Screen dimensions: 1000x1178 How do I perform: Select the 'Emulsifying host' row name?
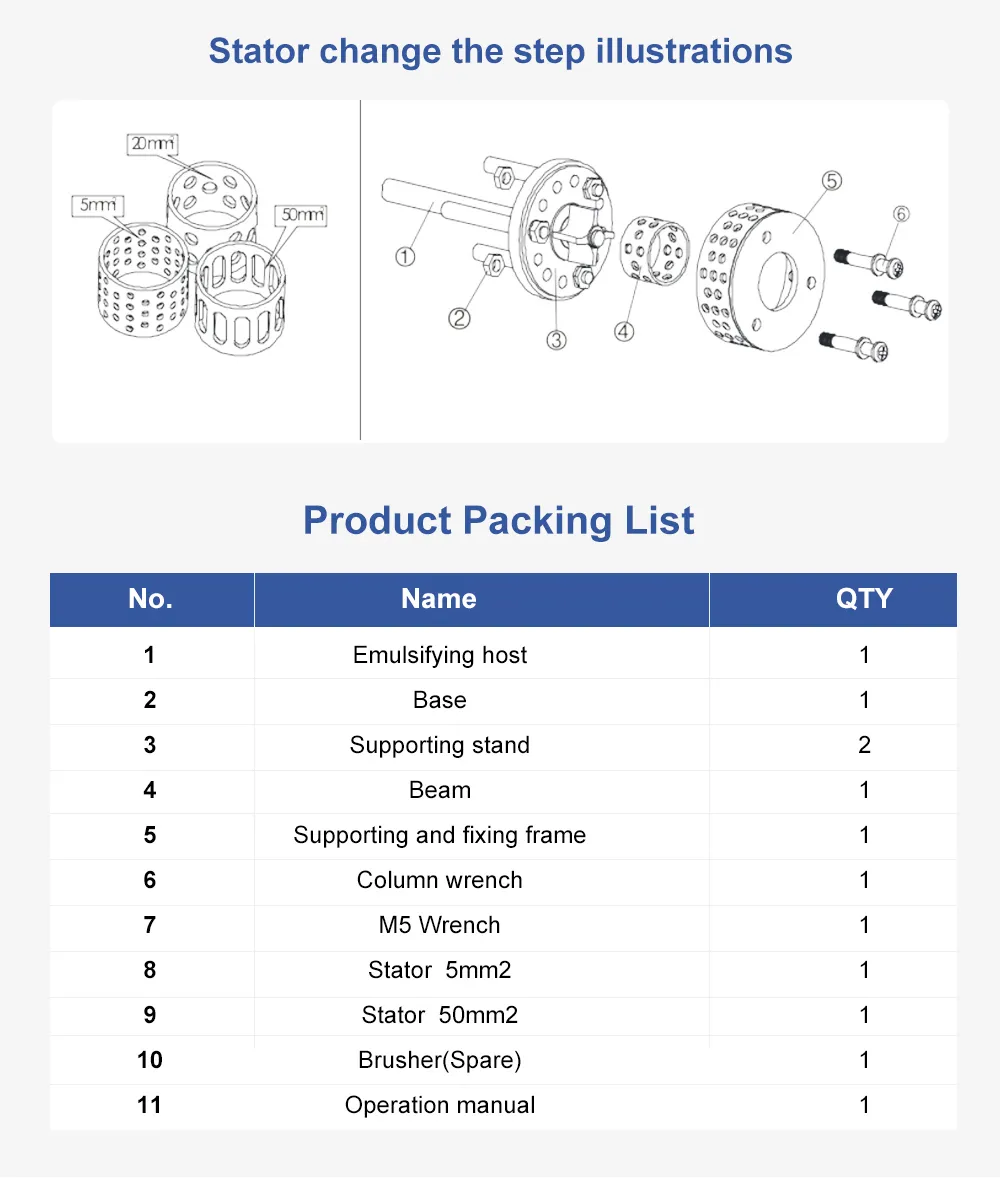[440, 655]
